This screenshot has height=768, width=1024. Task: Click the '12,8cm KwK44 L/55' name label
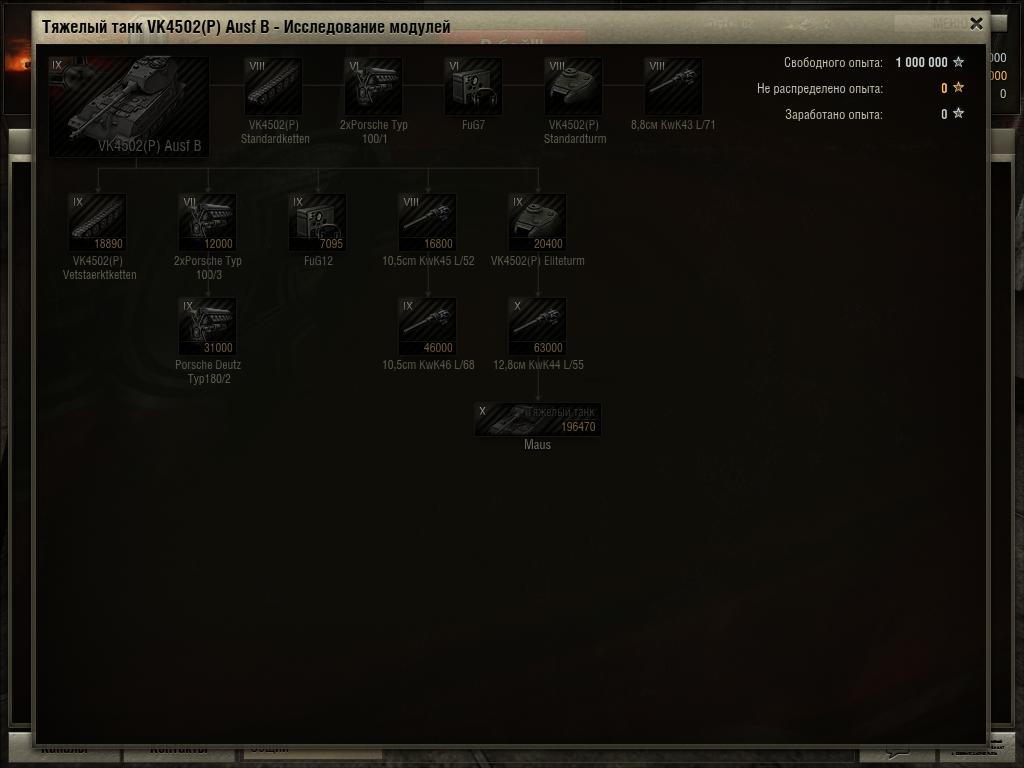(538, 365)
